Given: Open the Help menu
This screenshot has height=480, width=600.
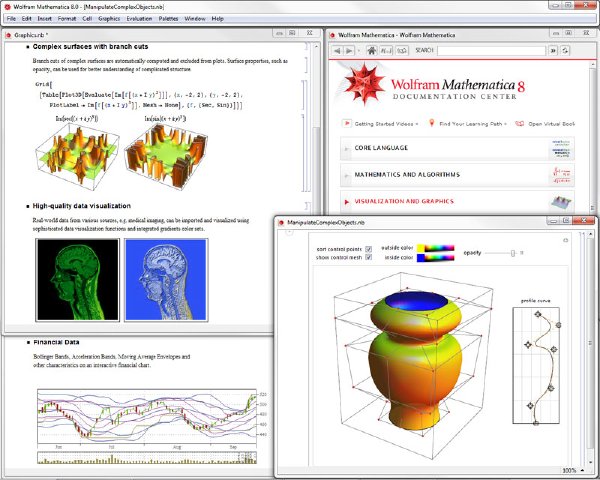Looking at the screenshot, I should 218,18.
